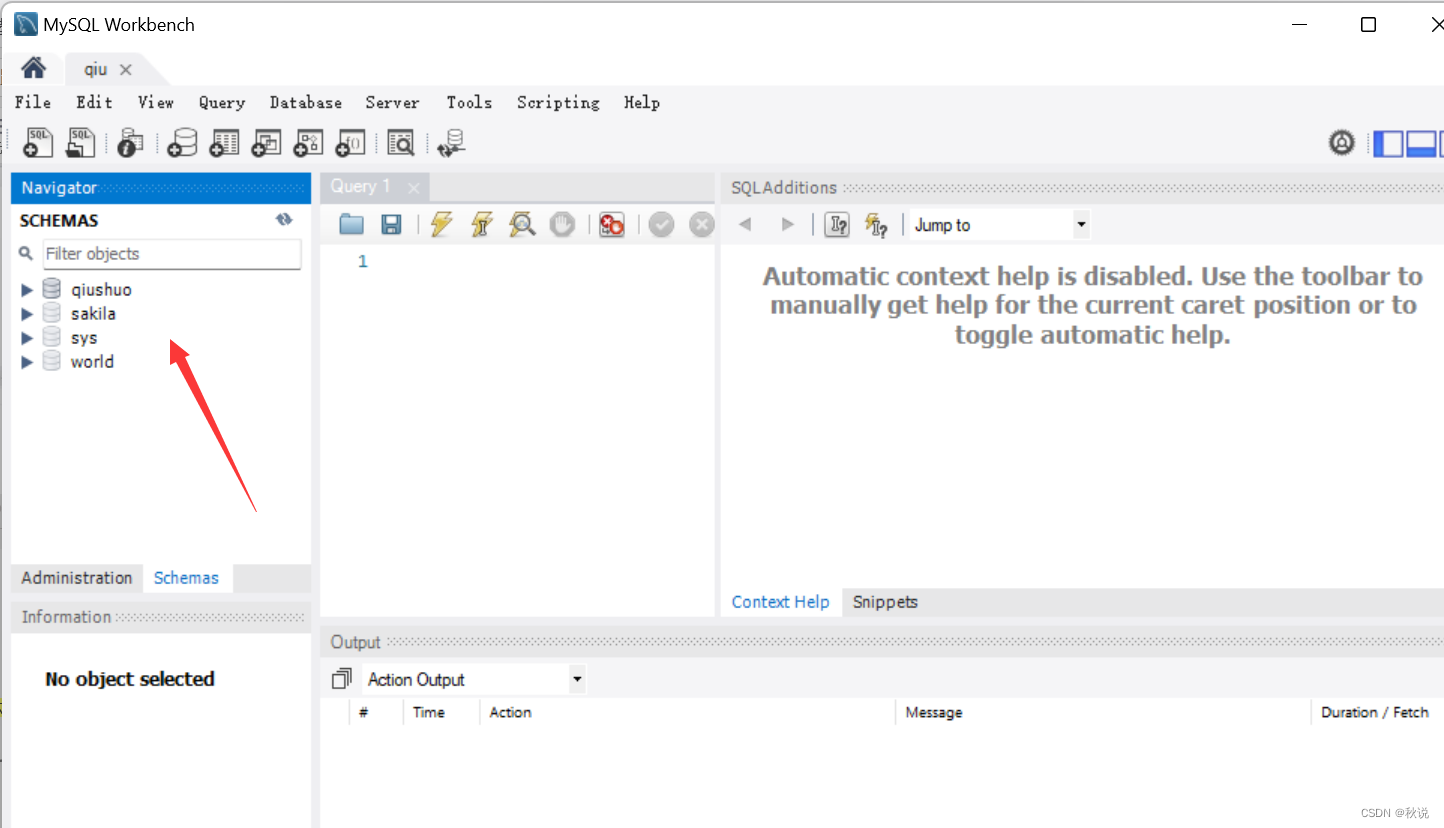Select the sys schema name

[x=84, y=338]
